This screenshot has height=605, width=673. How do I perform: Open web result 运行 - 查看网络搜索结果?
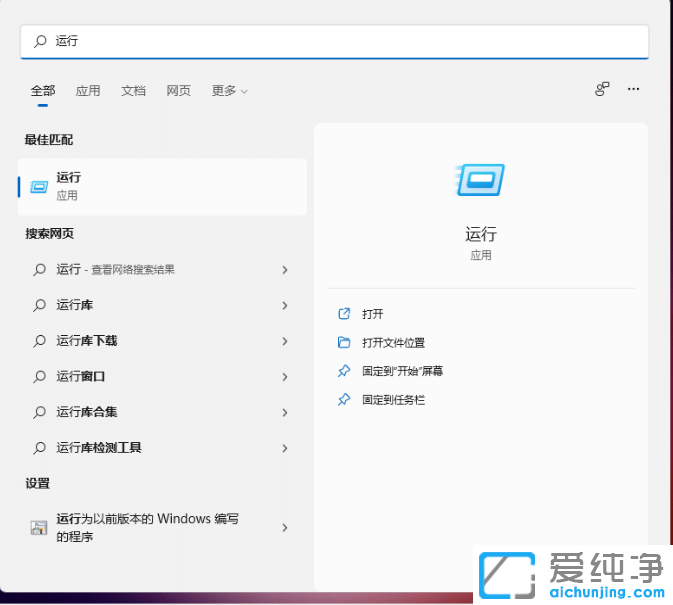[x=162, y=269]
